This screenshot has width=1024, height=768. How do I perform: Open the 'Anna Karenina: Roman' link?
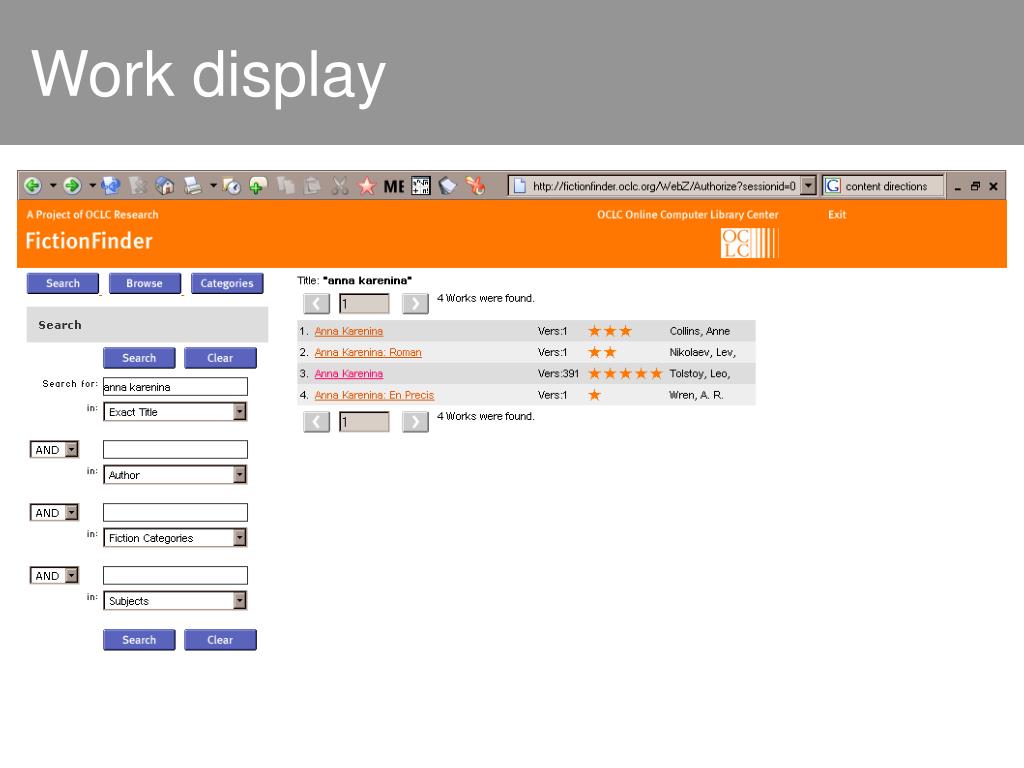(x=368, y=352)
